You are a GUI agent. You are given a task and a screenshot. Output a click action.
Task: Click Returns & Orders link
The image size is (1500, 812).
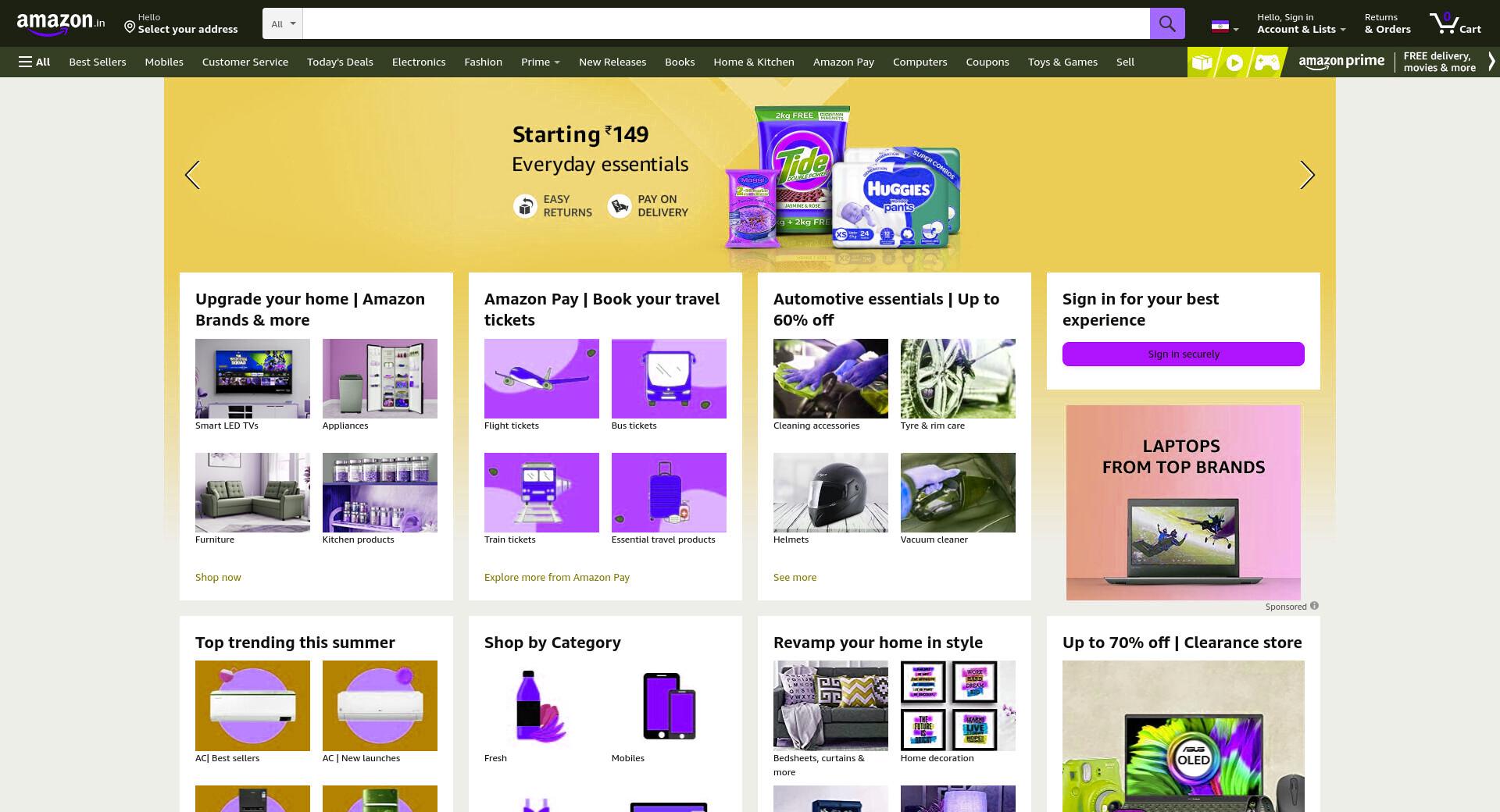1387,23
